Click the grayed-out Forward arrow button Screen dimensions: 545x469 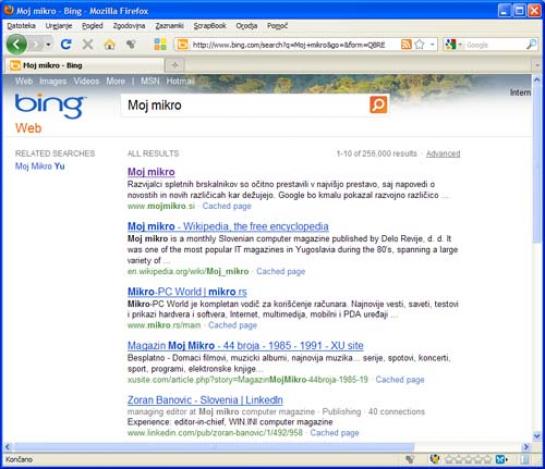(x=35, y=45)
